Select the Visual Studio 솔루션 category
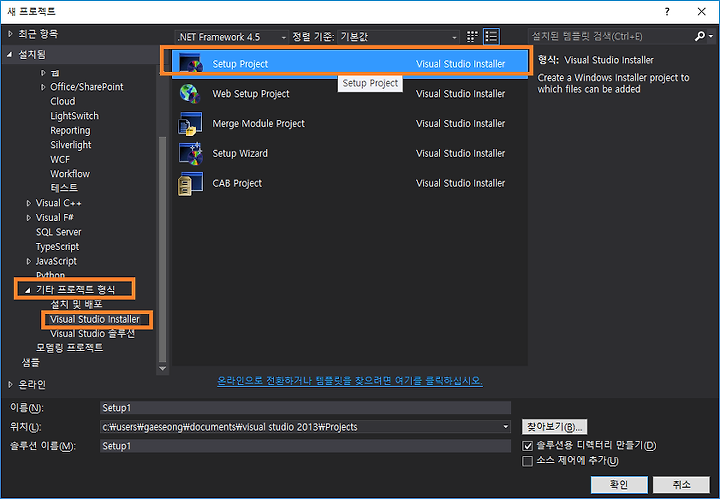Image resolution: width=720 pixels, height=499 pixels. [92, 334]
